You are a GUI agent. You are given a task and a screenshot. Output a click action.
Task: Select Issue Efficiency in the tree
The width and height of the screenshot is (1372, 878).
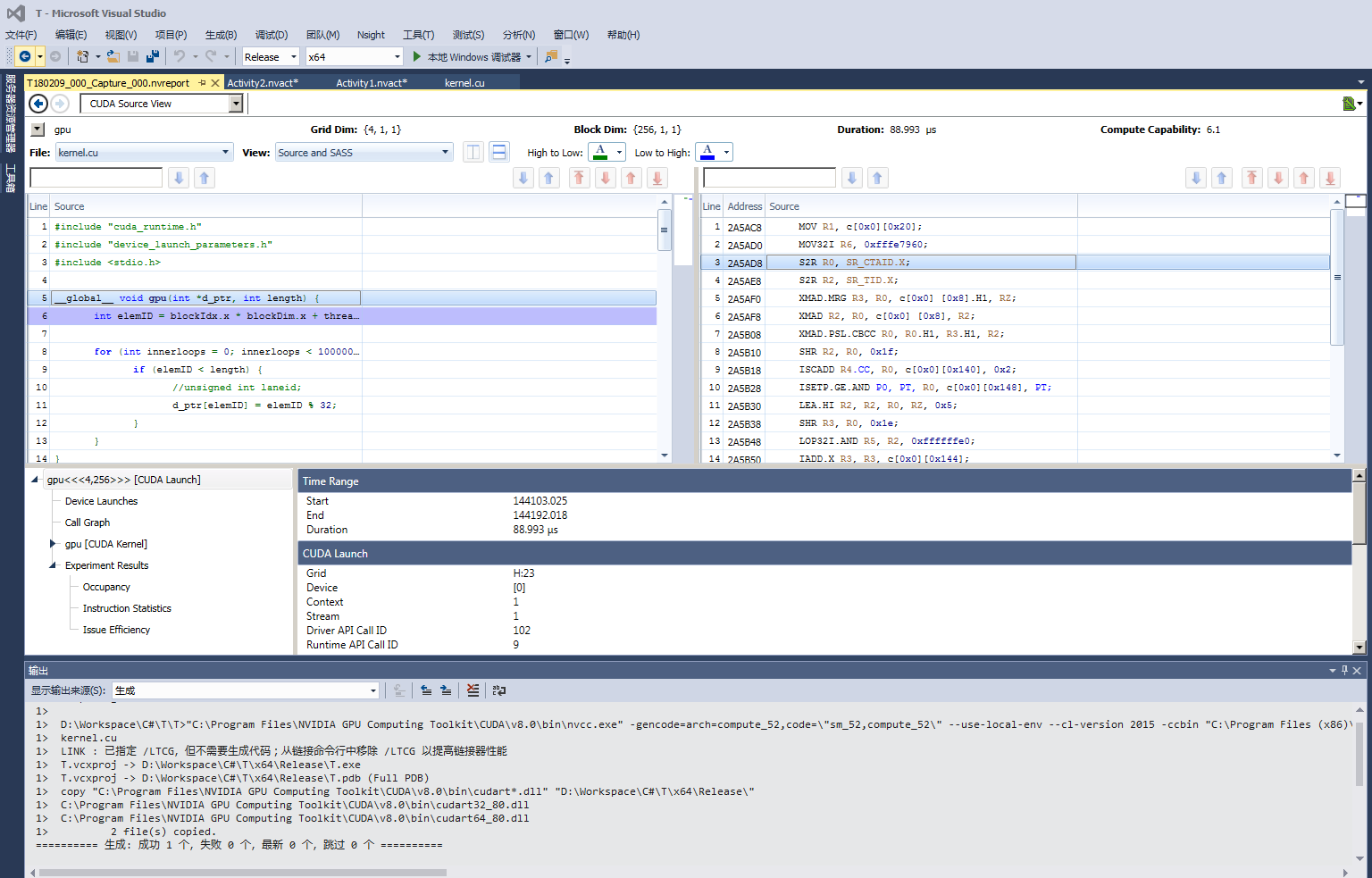tap(116, 630)
